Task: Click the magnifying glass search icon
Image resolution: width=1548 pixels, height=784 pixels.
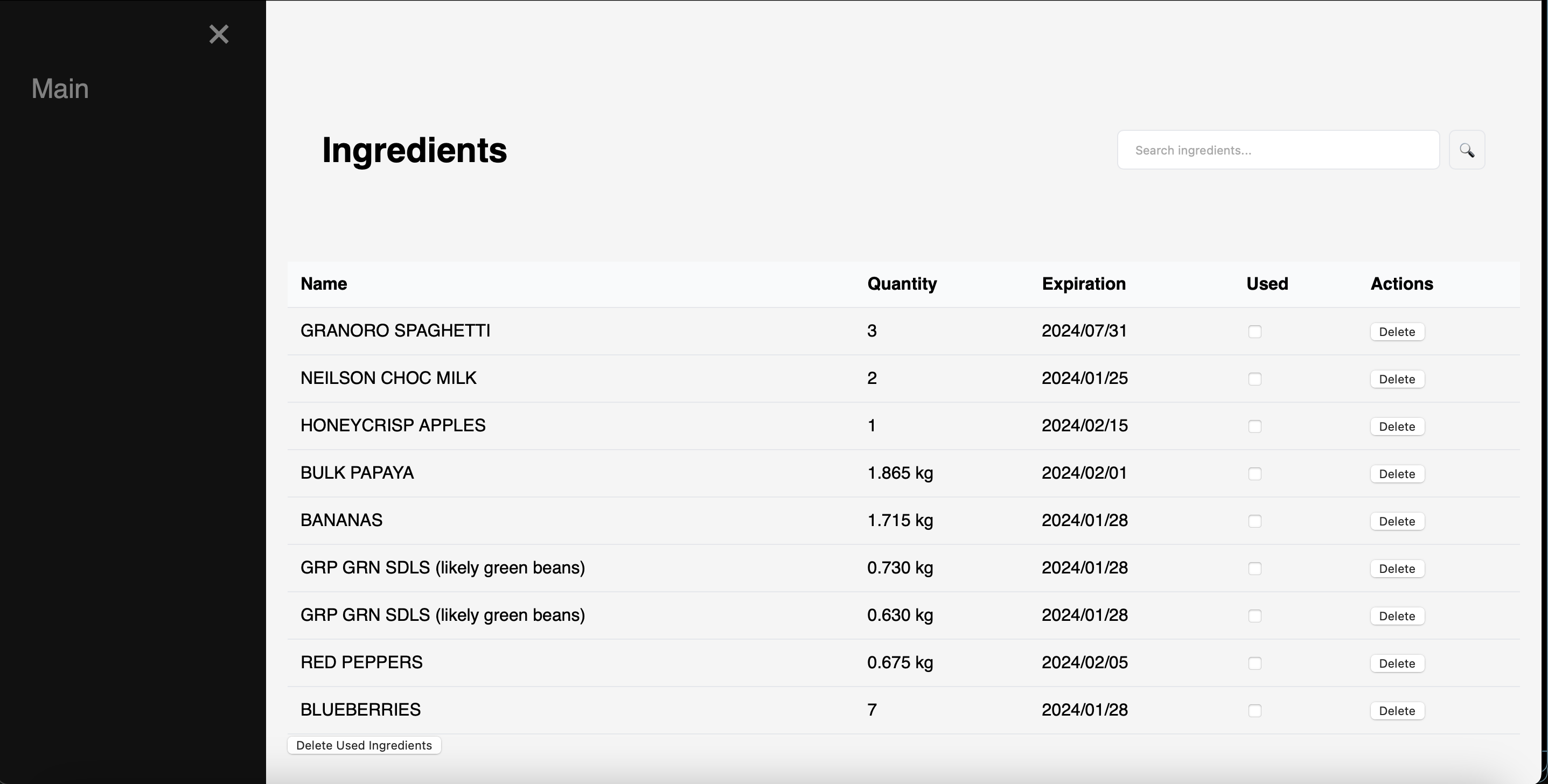Action: click(x=1466, y=150)
